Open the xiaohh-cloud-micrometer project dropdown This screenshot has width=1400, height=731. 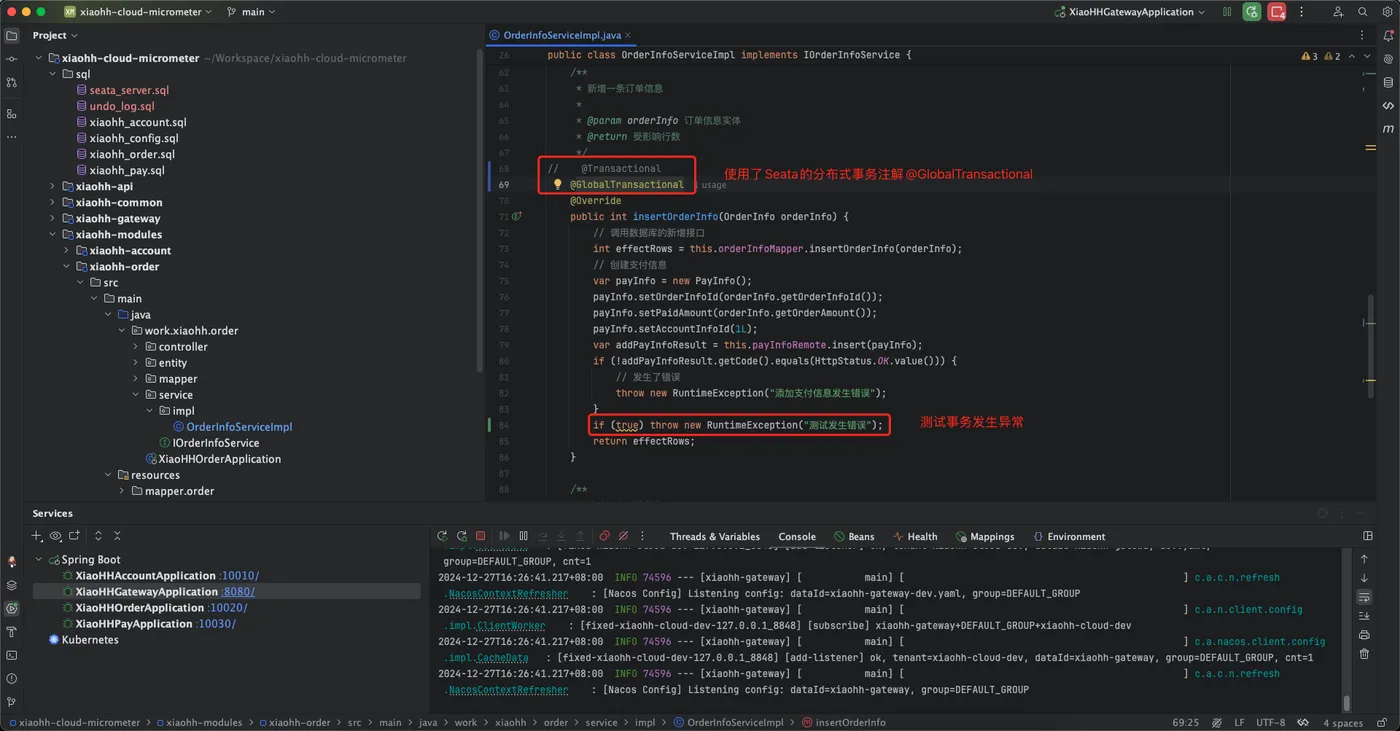138,12
